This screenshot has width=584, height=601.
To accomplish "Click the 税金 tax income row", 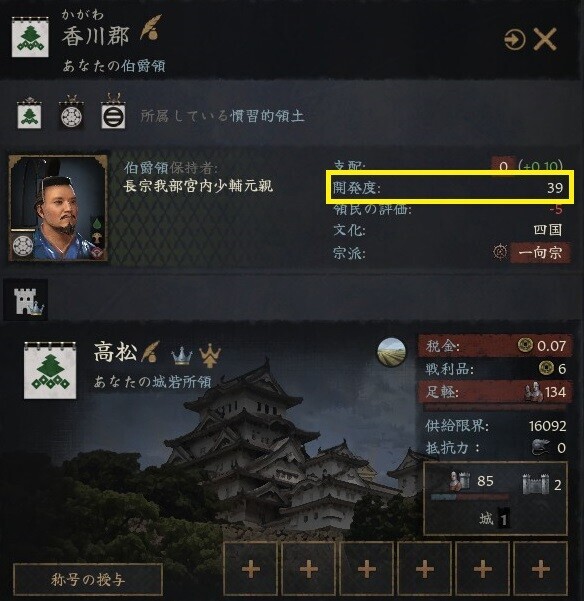I will pyautogui.click(x=495, y=346).
